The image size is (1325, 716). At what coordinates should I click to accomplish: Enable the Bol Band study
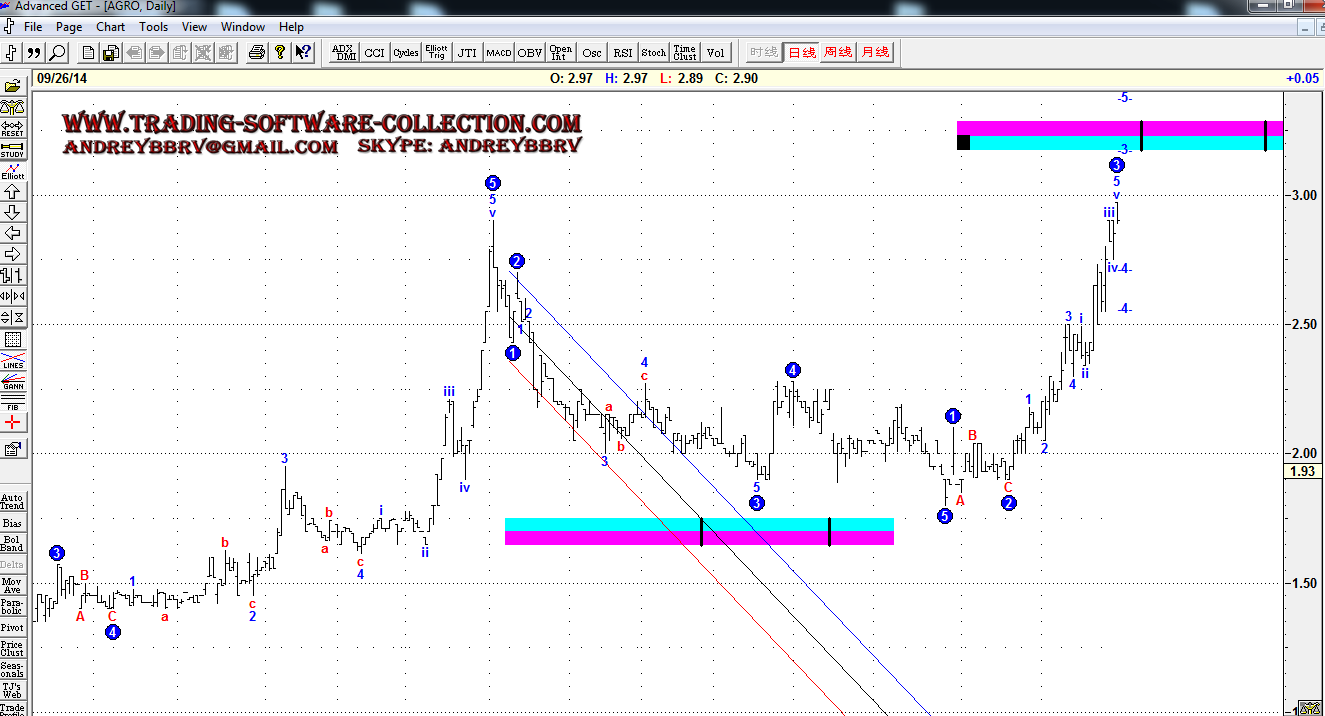tap(12, 544)
